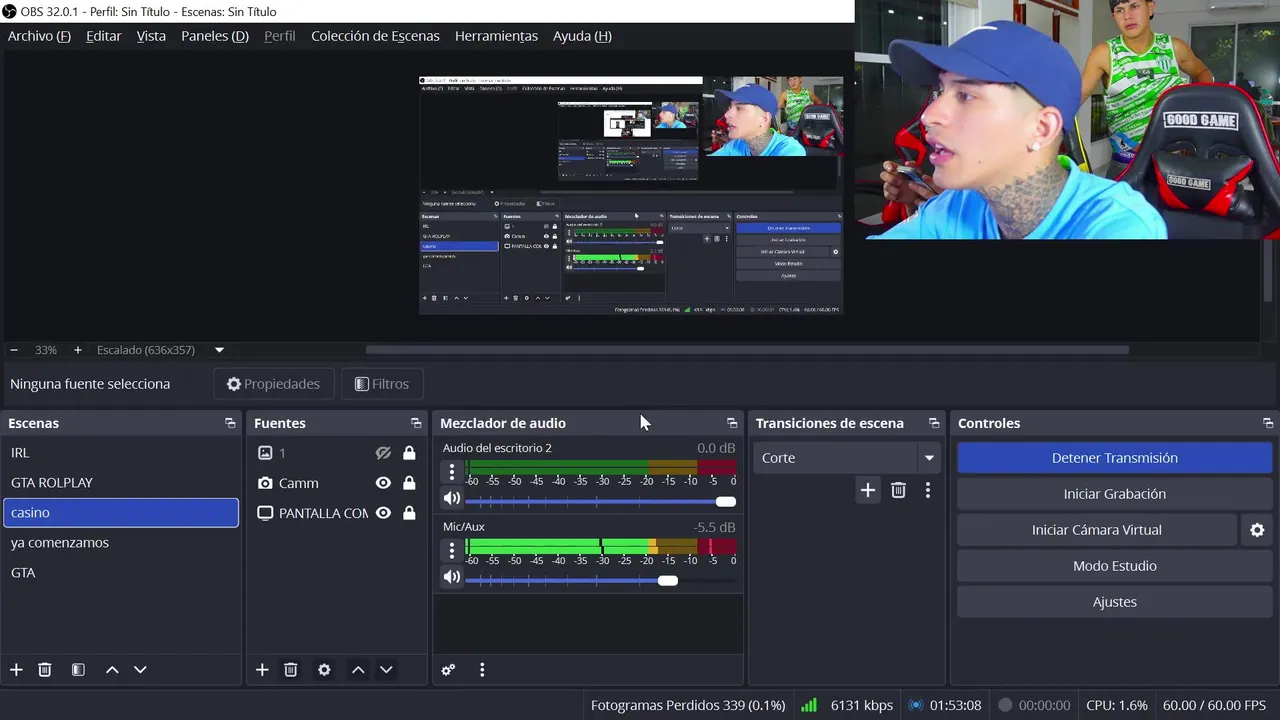Open Ajustes settings button

point(1114,602)
